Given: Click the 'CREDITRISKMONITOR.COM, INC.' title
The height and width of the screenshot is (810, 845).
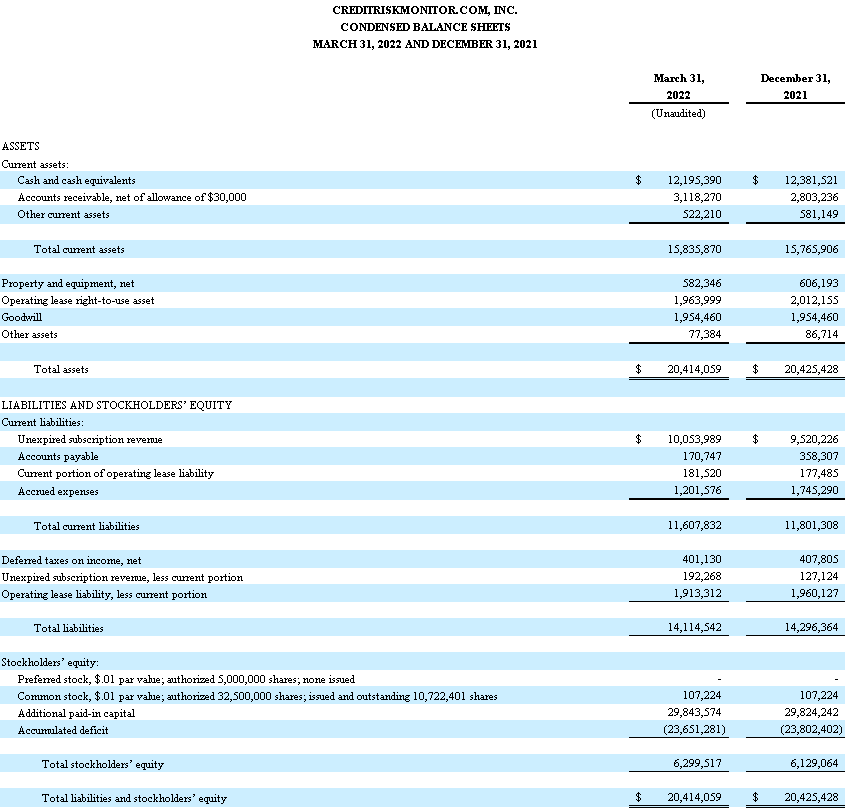Looking at the screenshot, I should [425, 10].
